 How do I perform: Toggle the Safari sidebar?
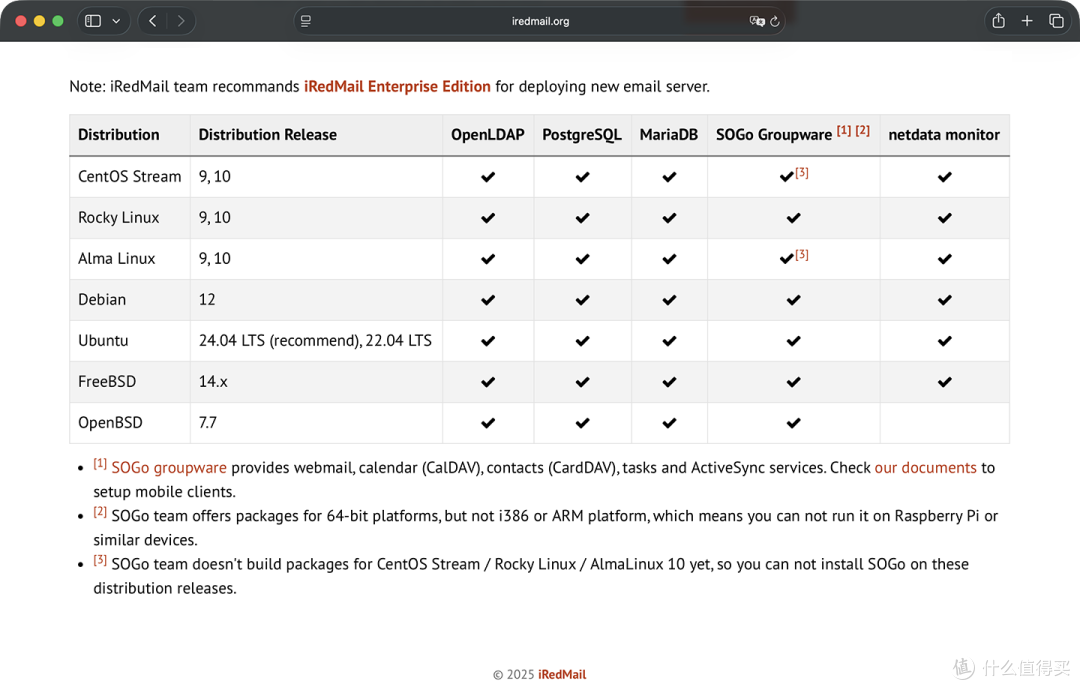93,21
